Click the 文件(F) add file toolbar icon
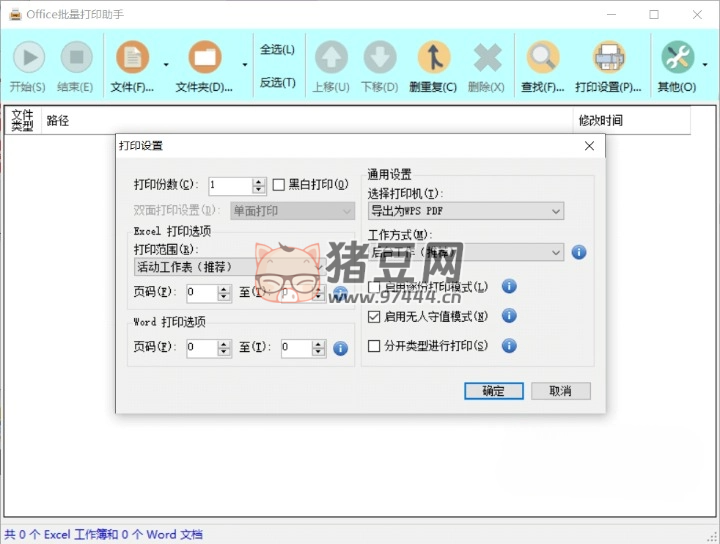Image resolution: width=720 pixels, height=544 pixels. point(132,57)
